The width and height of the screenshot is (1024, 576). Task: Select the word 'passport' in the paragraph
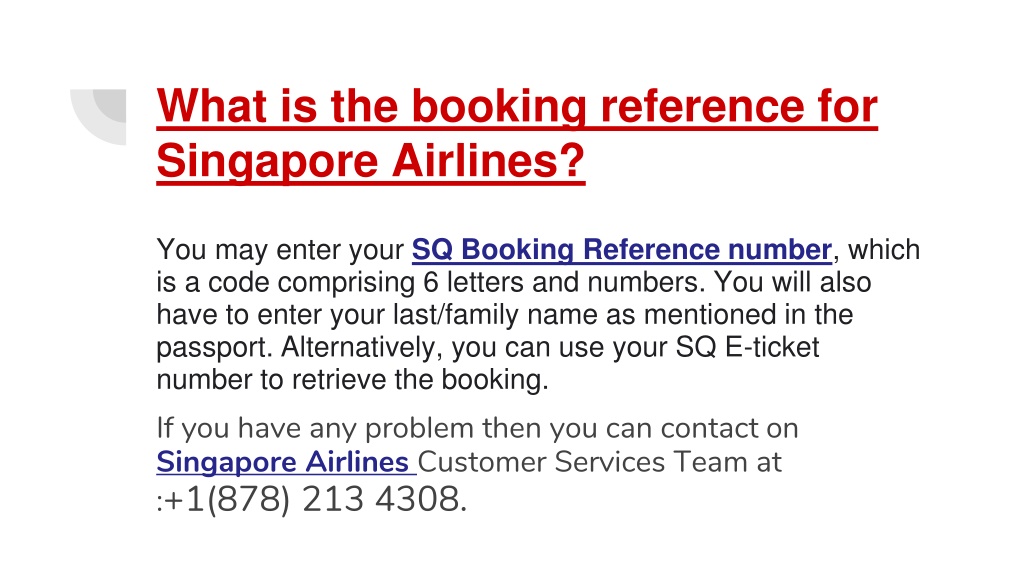point(211,348)
